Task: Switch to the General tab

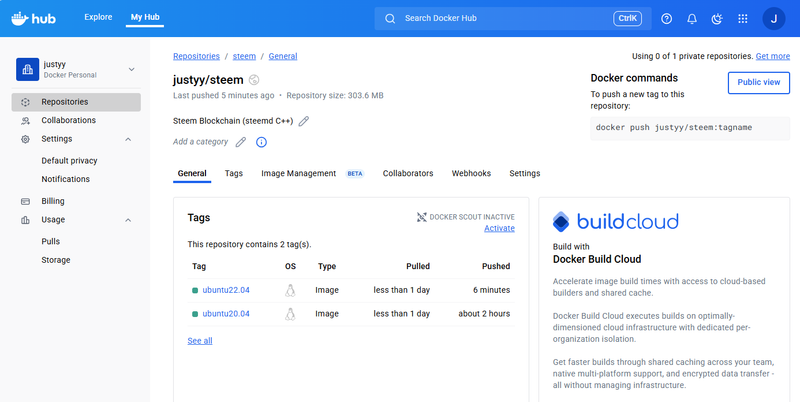Action: (192, 173)
